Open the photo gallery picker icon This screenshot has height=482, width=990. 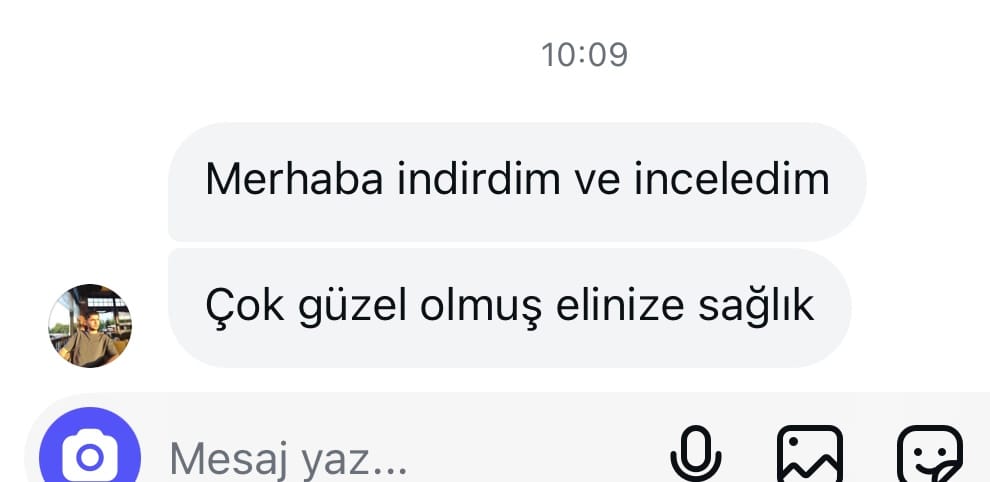(810, 454)
